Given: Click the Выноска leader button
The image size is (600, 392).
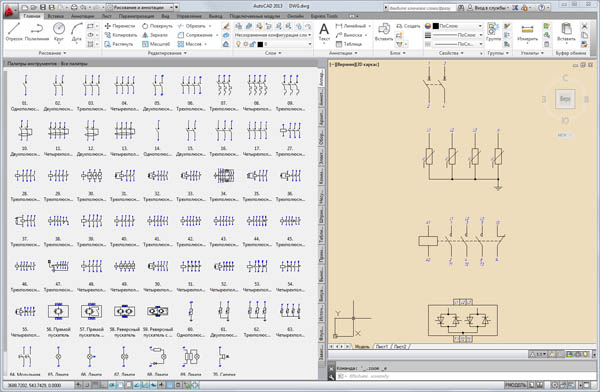Looking at the screenshot, I should pyautogui.click(x=352, y=35).
